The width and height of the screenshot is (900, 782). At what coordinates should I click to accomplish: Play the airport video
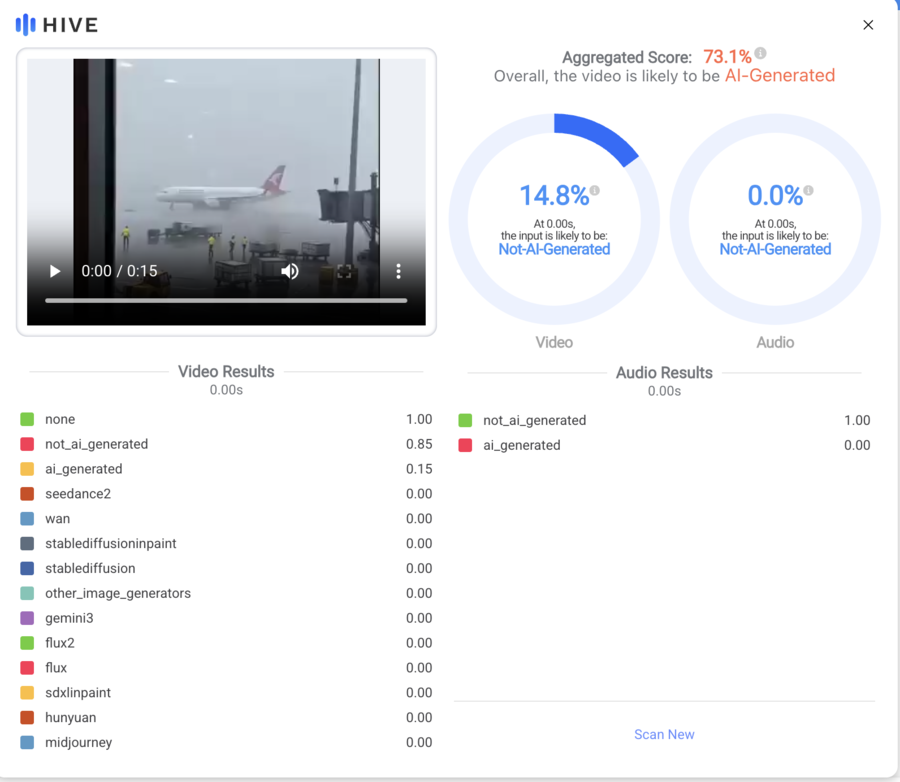click(55, 271)
